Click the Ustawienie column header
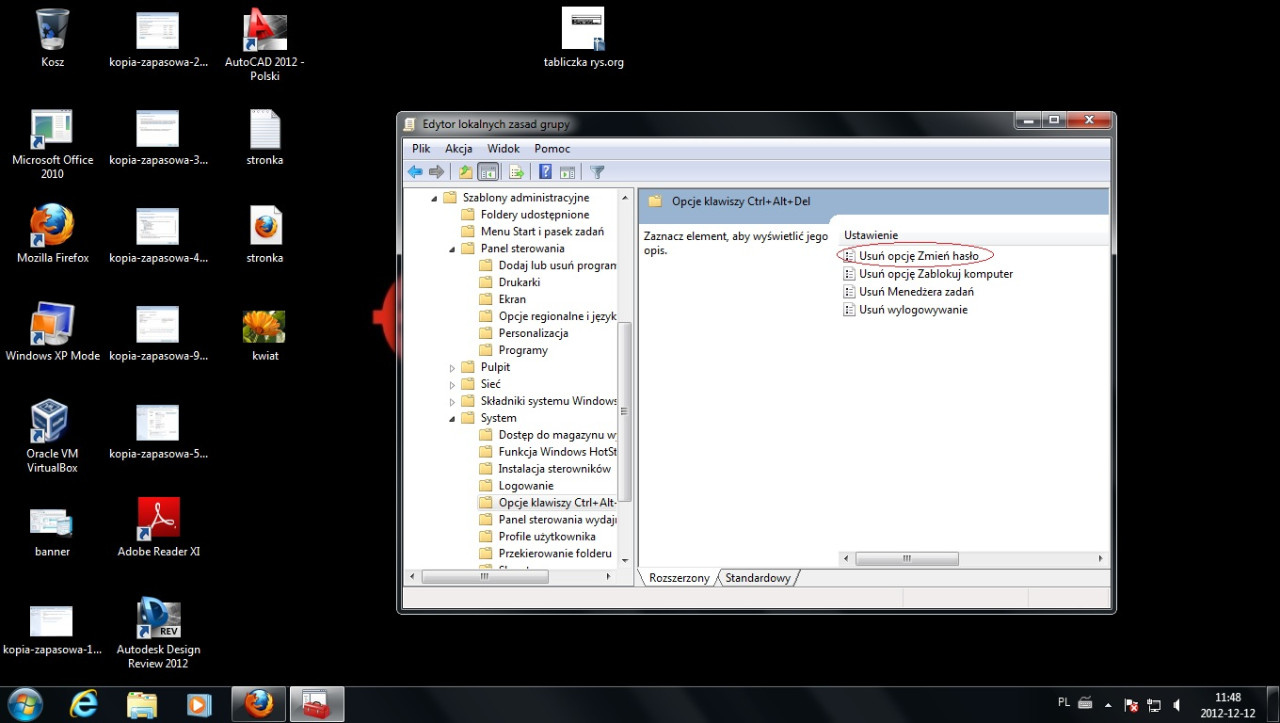Screen dimensions: 1280x723 coord(870,235)
